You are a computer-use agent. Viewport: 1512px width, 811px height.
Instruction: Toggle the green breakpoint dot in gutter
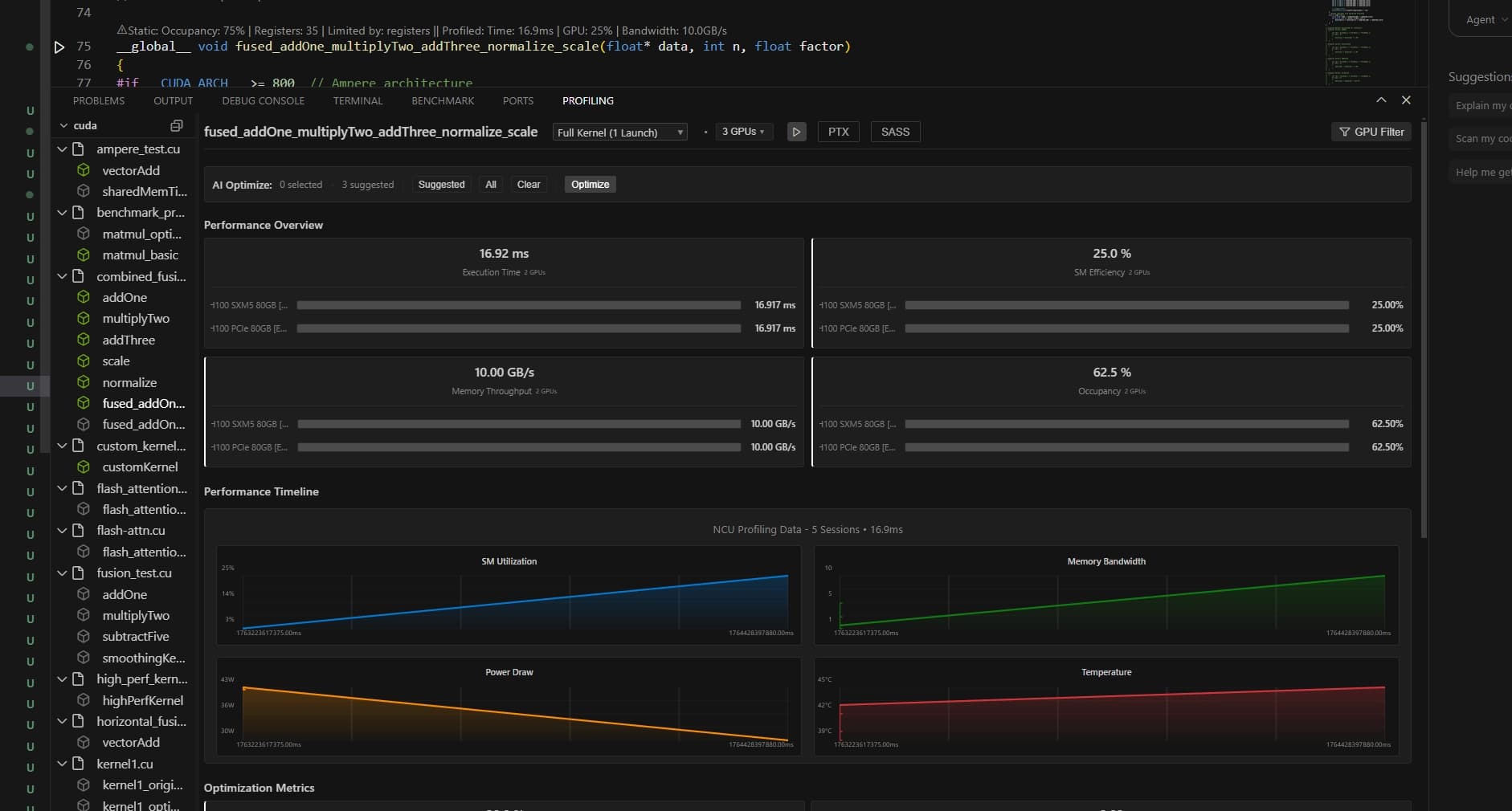click(29, 47)
